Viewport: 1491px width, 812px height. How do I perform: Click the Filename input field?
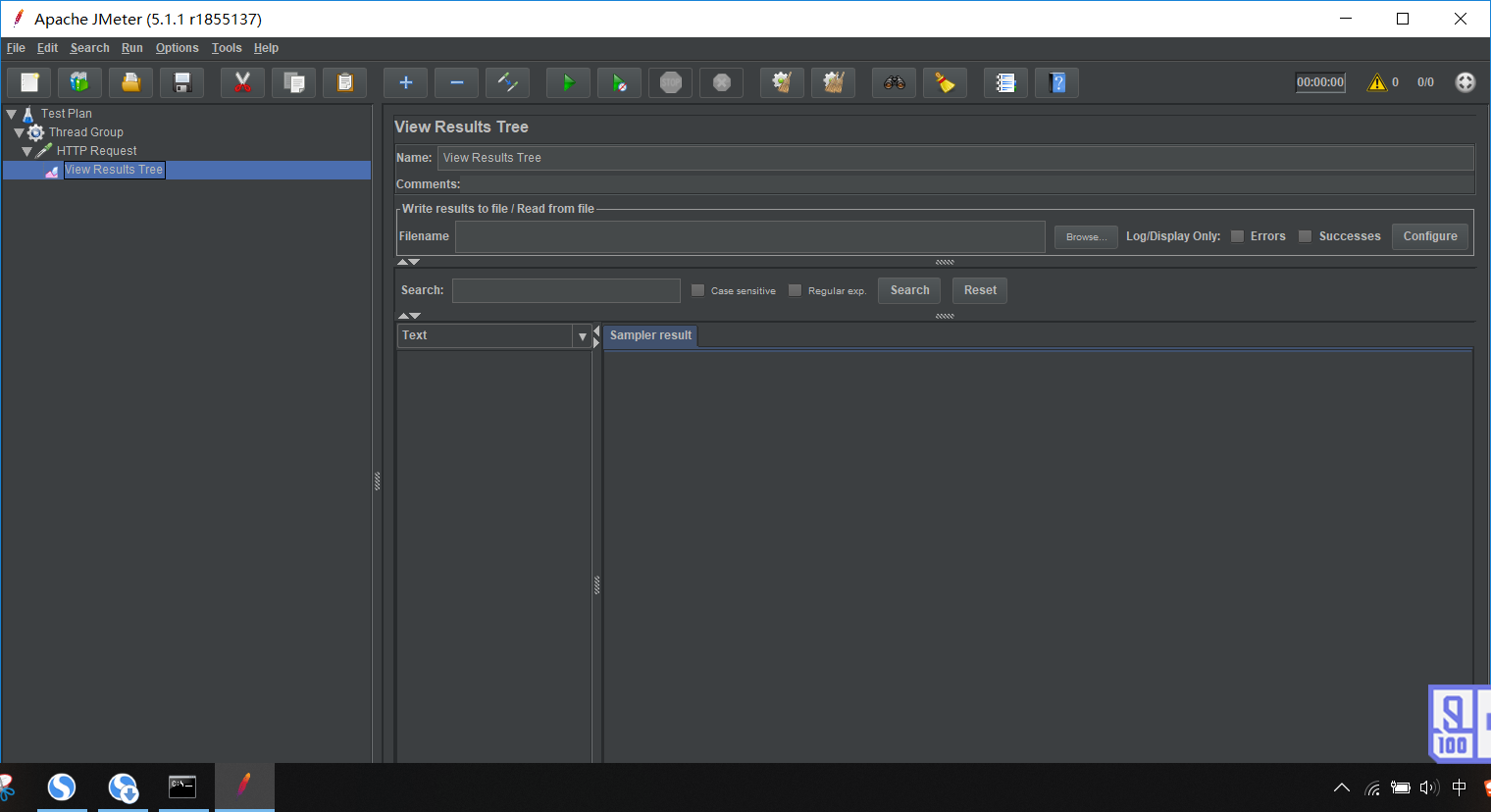pos(749,236)
